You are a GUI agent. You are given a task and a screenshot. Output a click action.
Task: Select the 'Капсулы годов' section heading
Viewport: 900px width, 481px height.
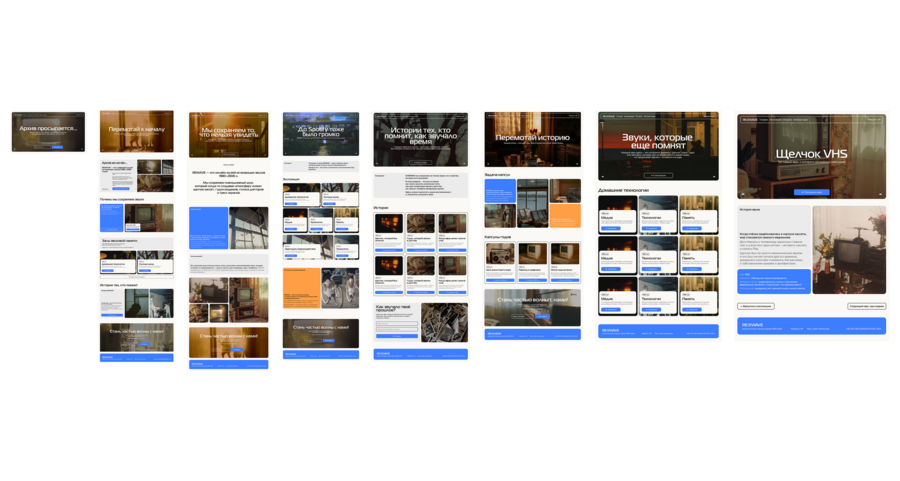(x=498, y=236)
